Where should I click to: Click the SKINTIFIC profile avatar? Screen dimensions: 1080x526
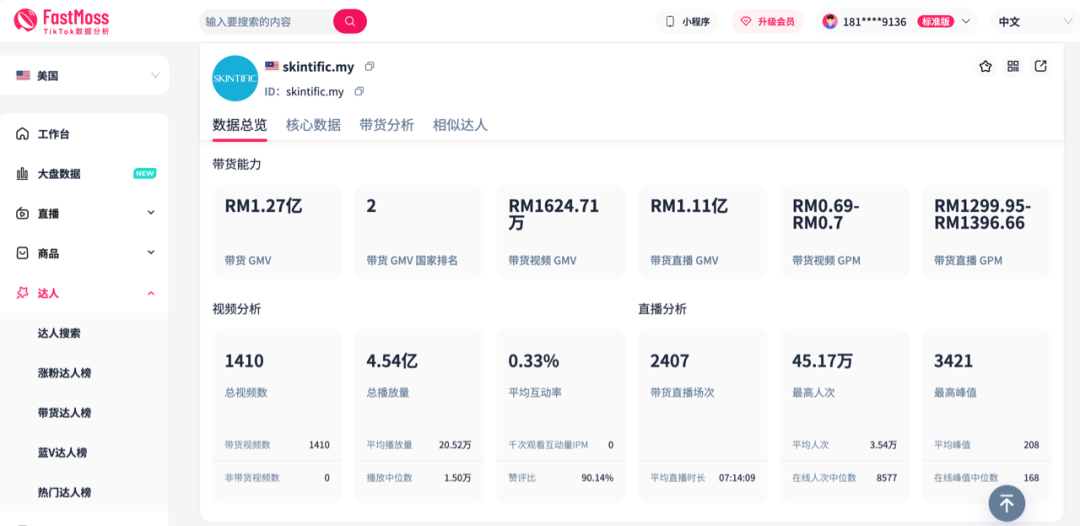(x=235, y=78)
